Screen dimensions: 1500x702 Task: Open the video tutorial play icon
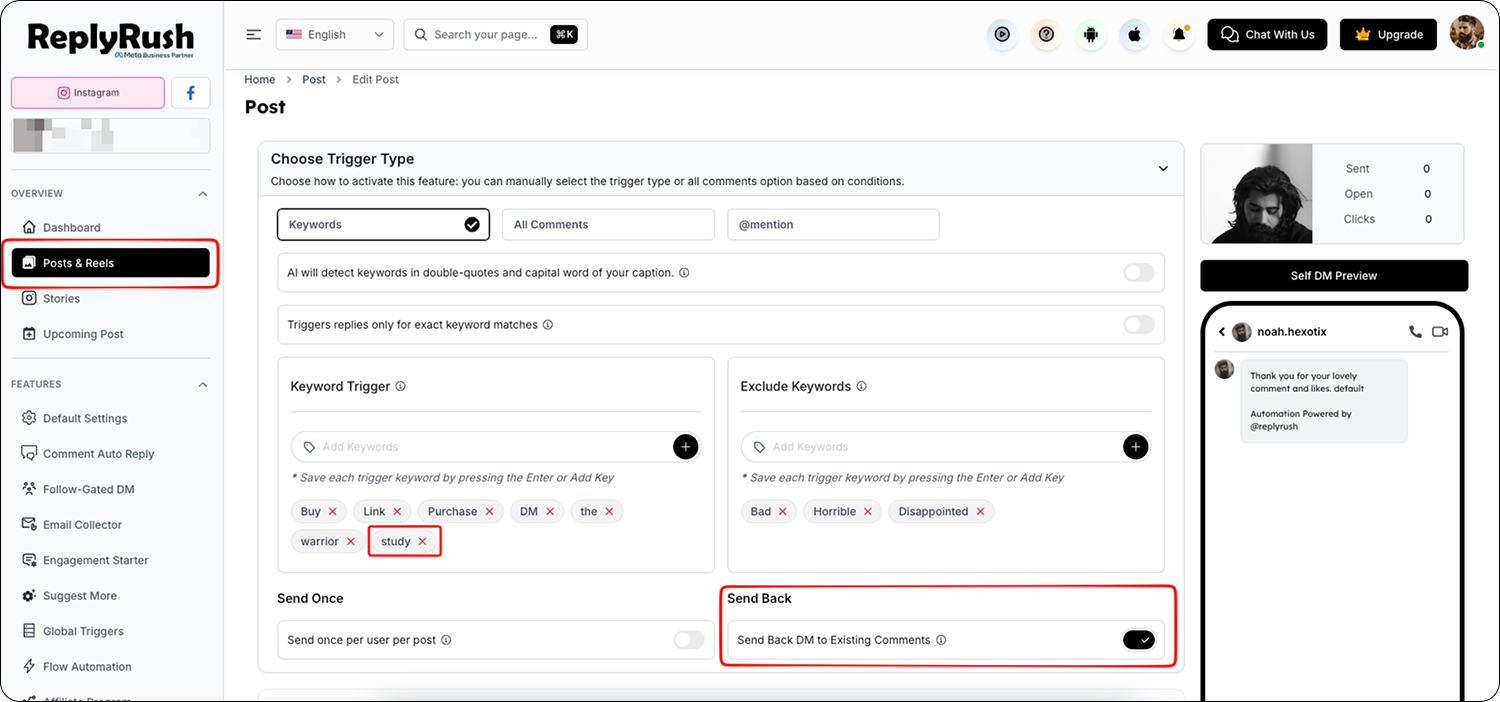pyautogui.click(x=1001, y=34)
